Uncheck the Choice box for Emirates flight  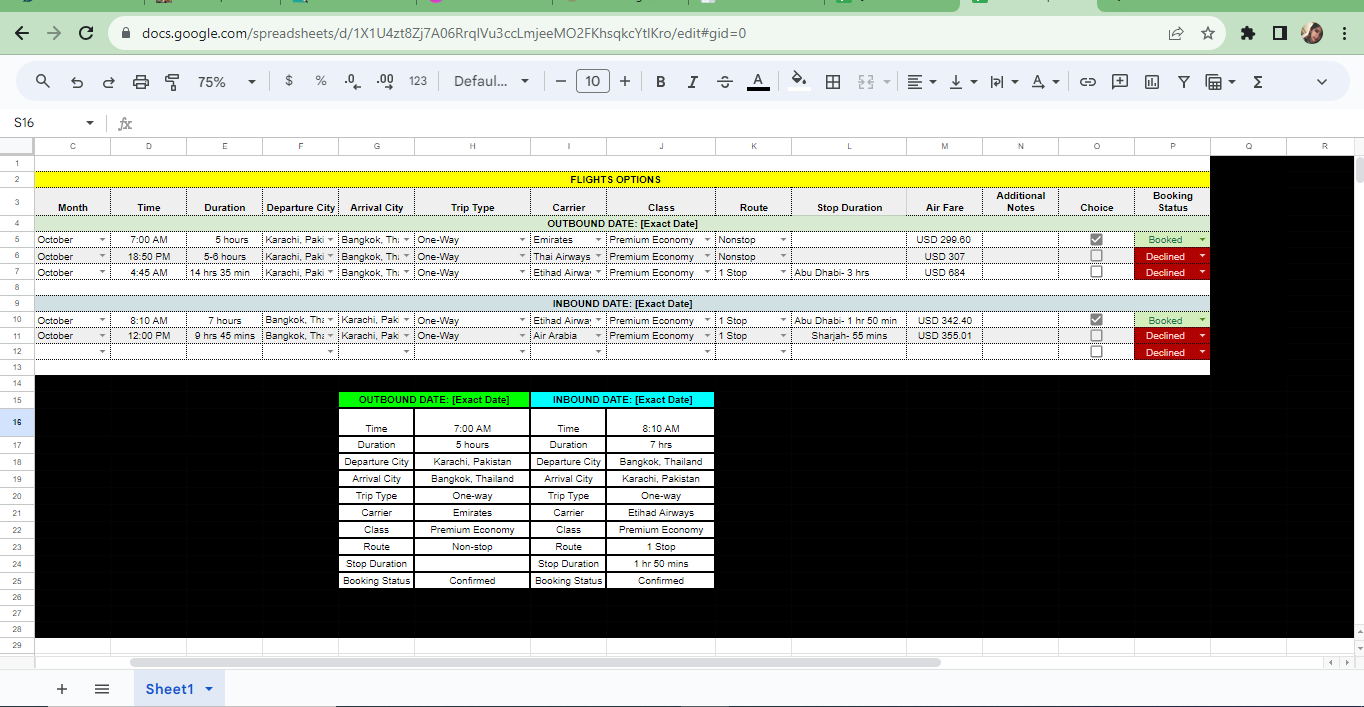tap(1096, 240)
